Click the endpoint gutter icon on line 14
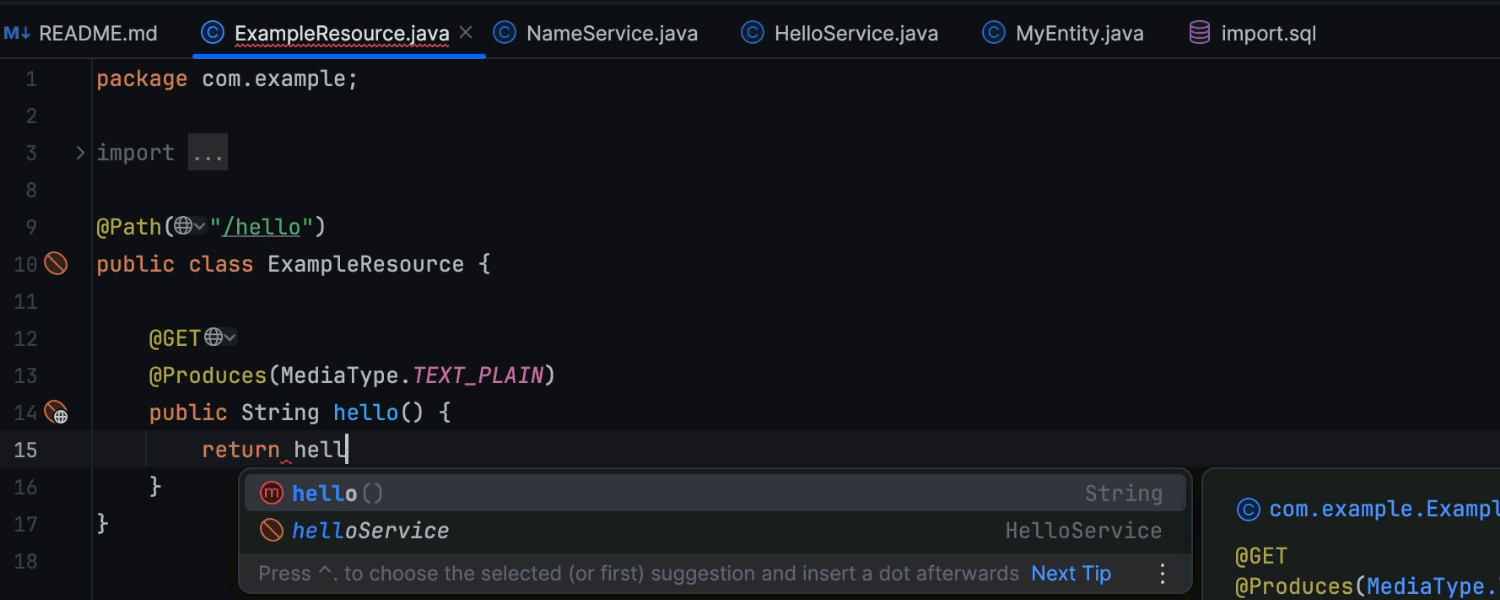This screenshot has height=600, width=1500. coord(56,412)
